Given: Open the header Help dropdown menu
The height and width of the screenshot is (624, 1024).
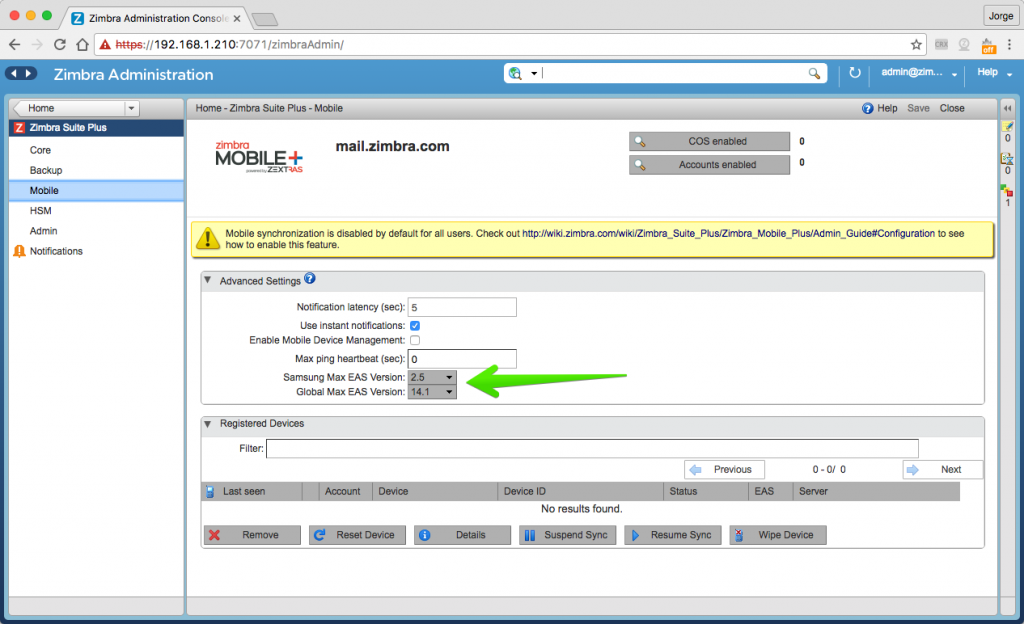Looking at the screenshot, I should point(995,73).
